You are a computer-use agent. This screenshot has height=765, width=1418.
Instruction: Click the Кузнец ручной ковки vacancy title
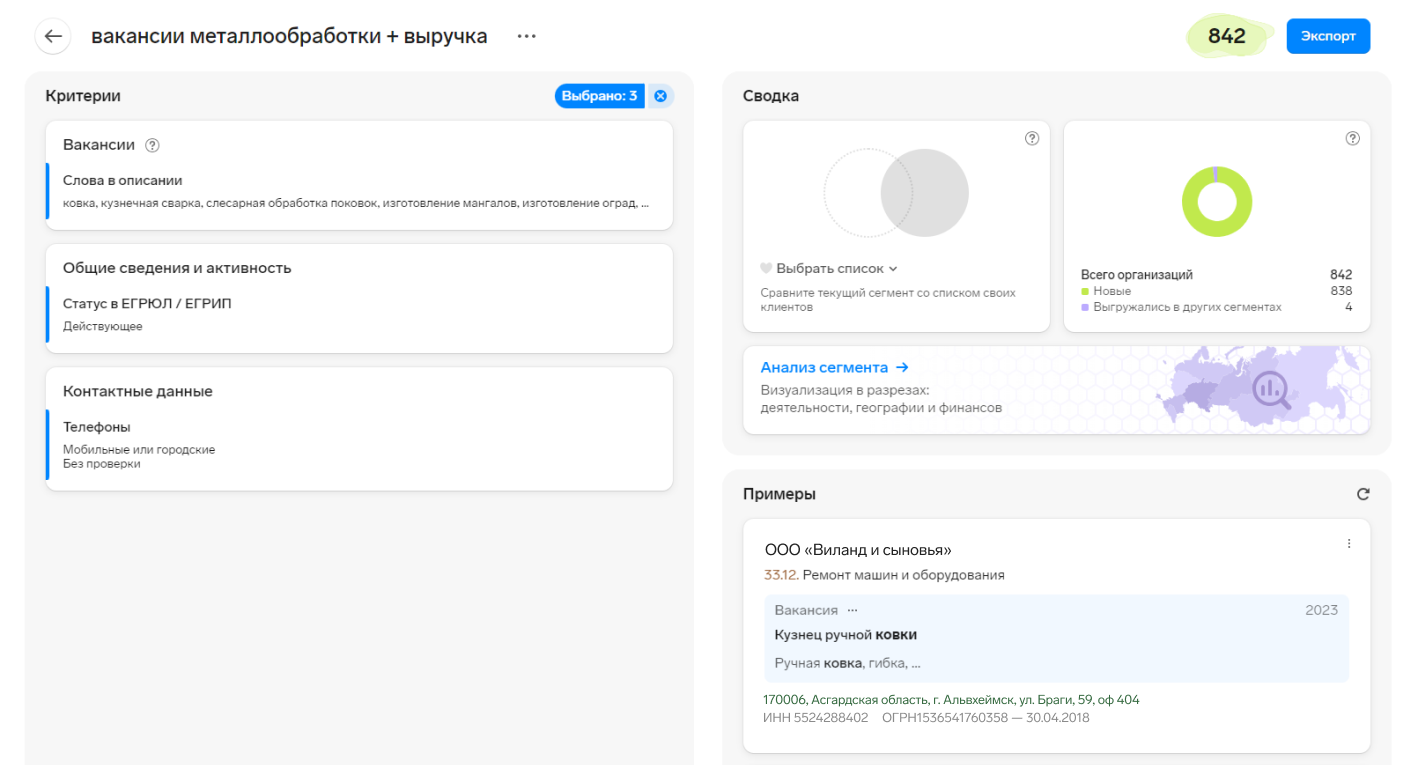[846, 635]
